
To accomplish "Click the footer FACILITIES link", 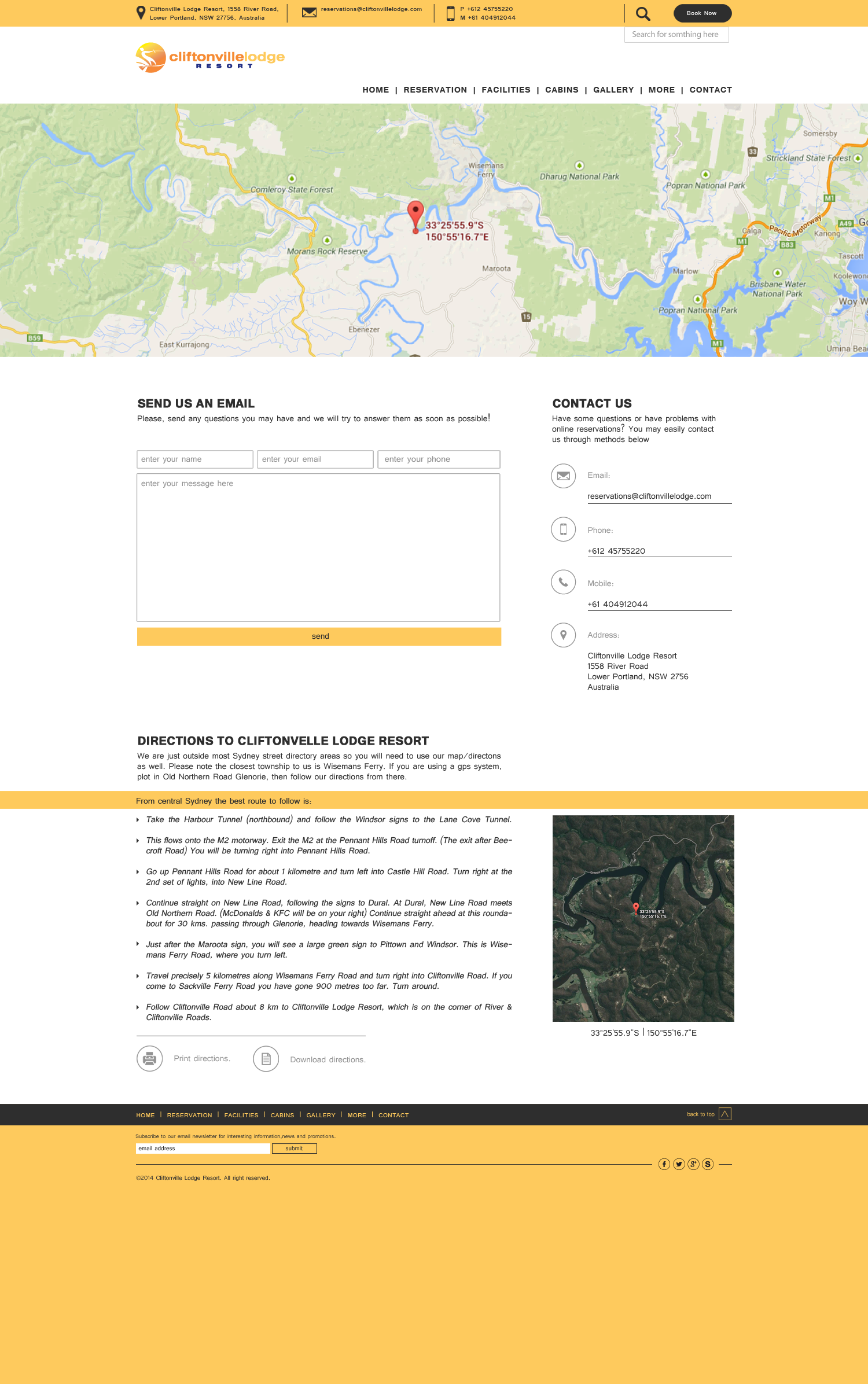I will 241,1115.
